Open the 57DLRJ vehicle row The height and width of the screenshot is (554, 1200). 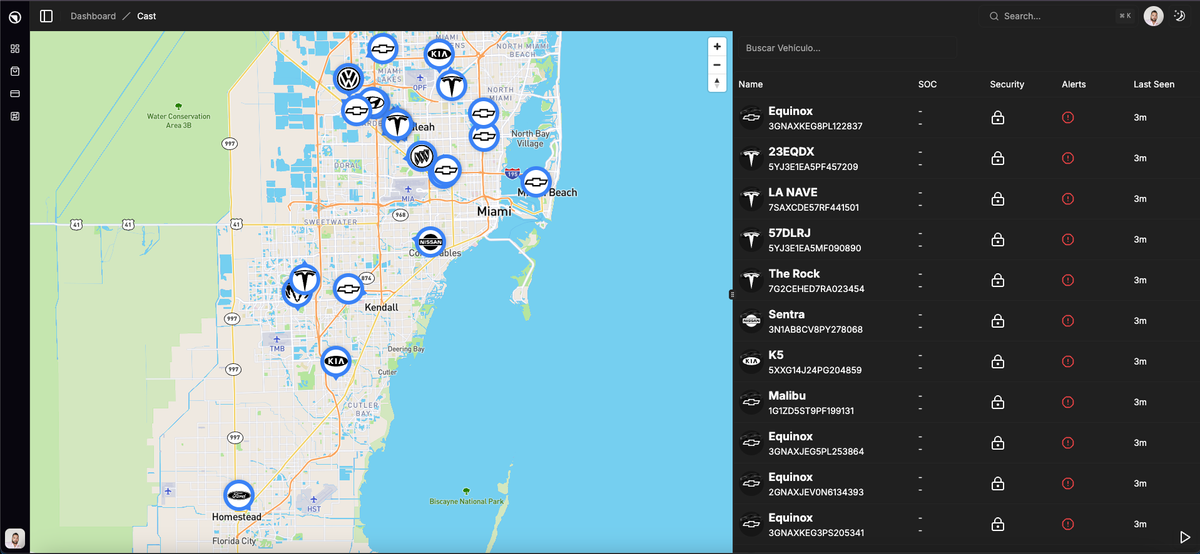coord(966,240)
